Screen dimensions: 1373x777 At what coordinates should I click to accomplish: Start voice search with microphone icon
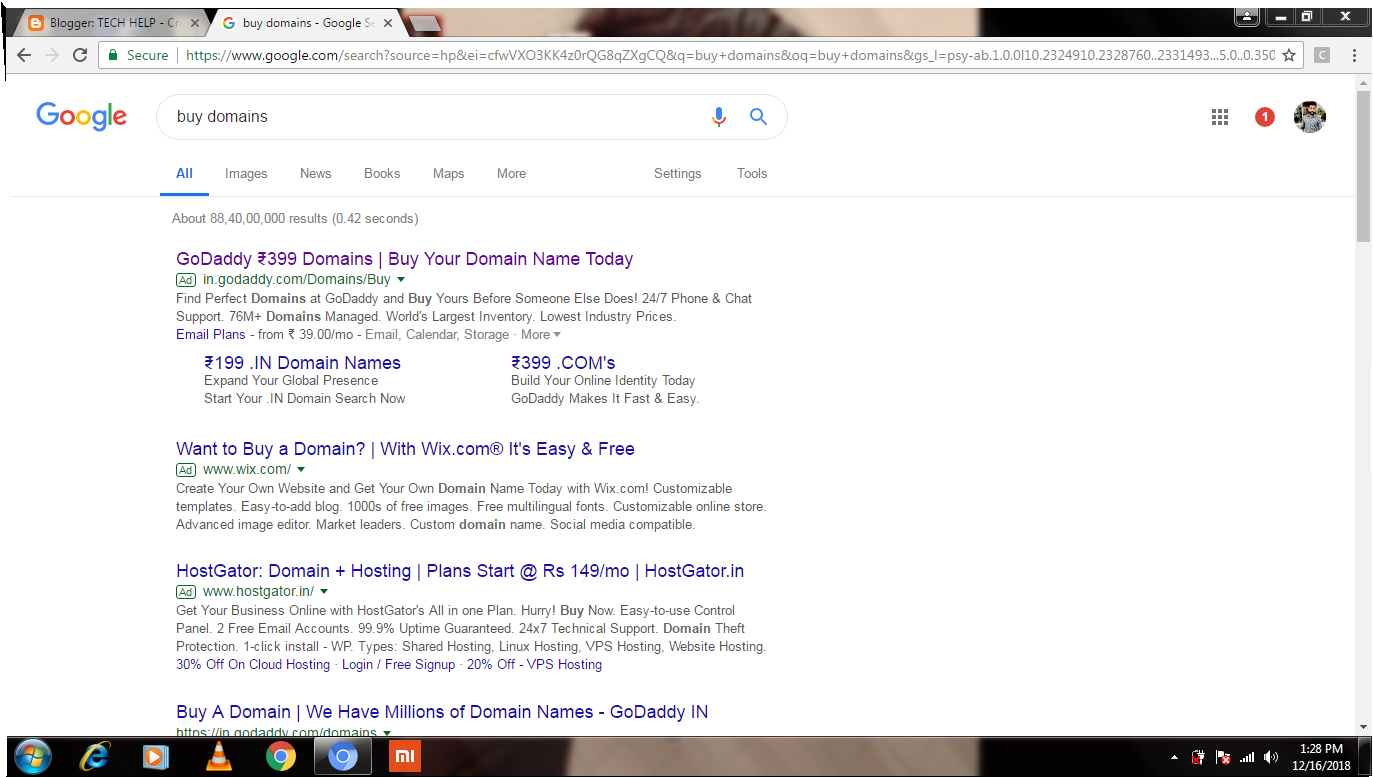coord(718,117)
